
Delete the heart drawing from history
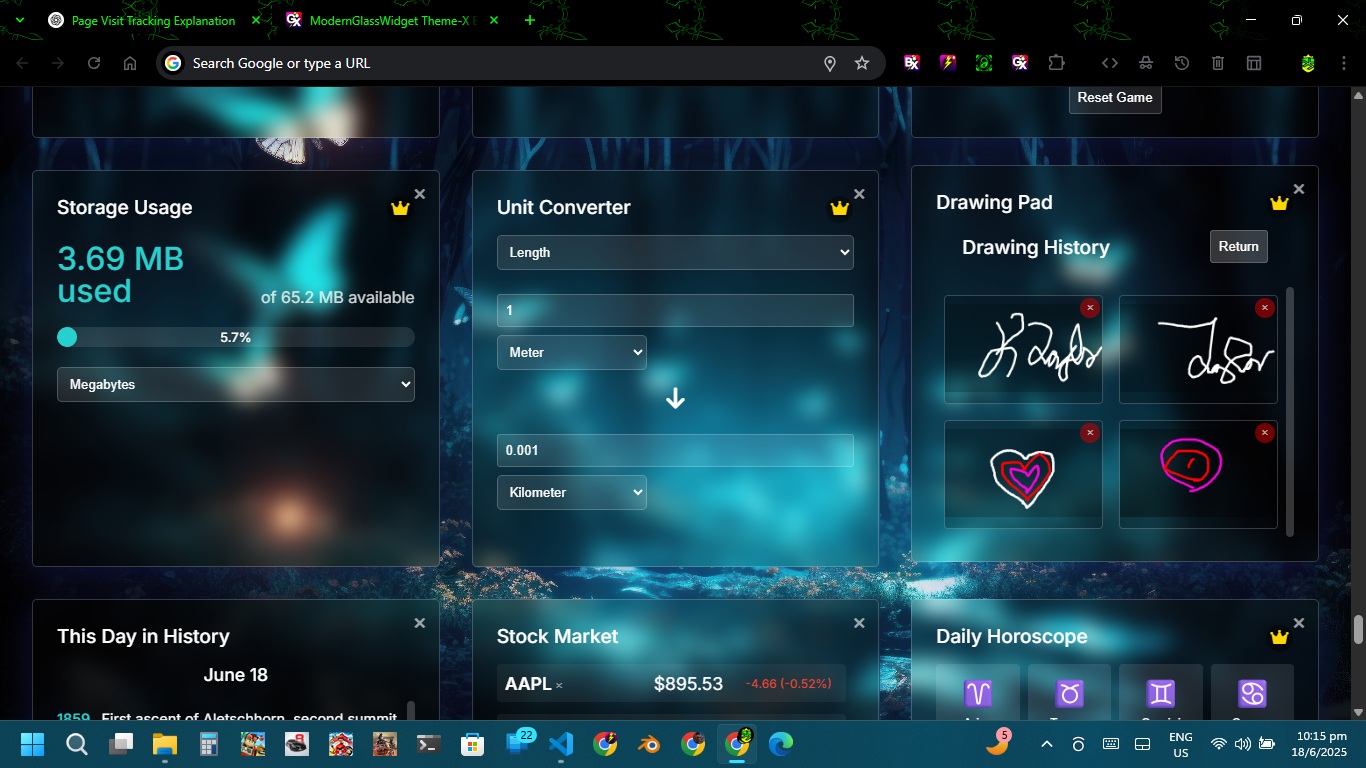pyautogui.click(x=1090, y=433)
